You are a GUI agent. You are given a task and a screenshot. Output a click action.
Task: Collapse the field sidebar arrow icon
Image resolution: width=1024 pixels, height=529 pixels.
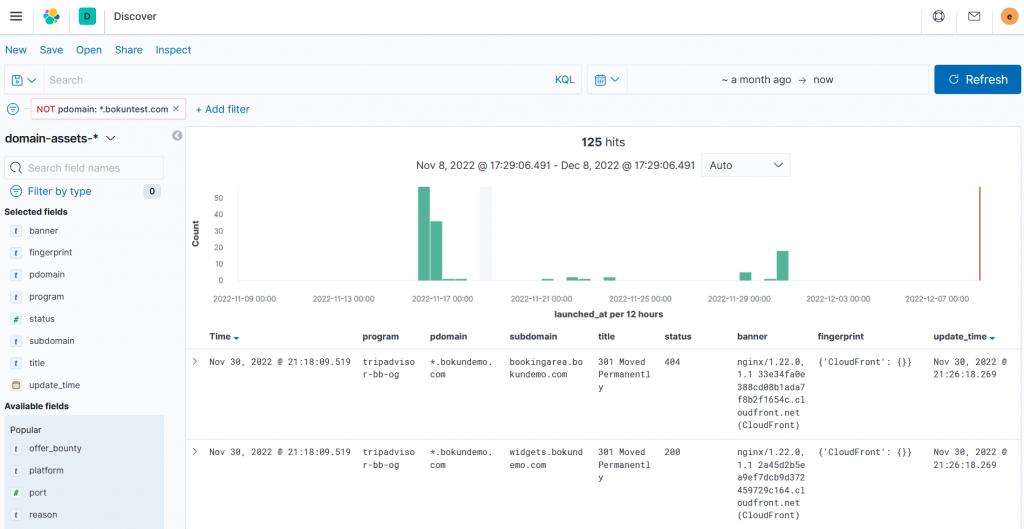(x=177, y=136)
